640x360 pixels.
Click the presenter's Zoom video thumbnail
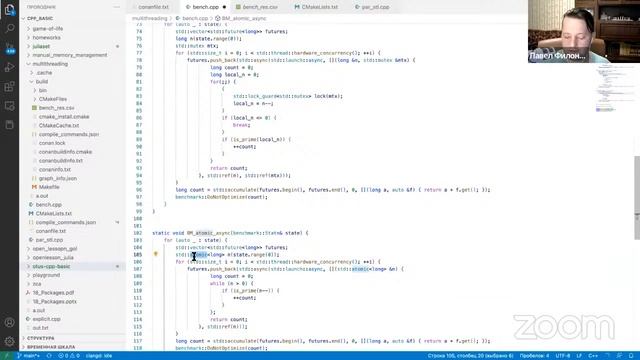coord(584,31)
